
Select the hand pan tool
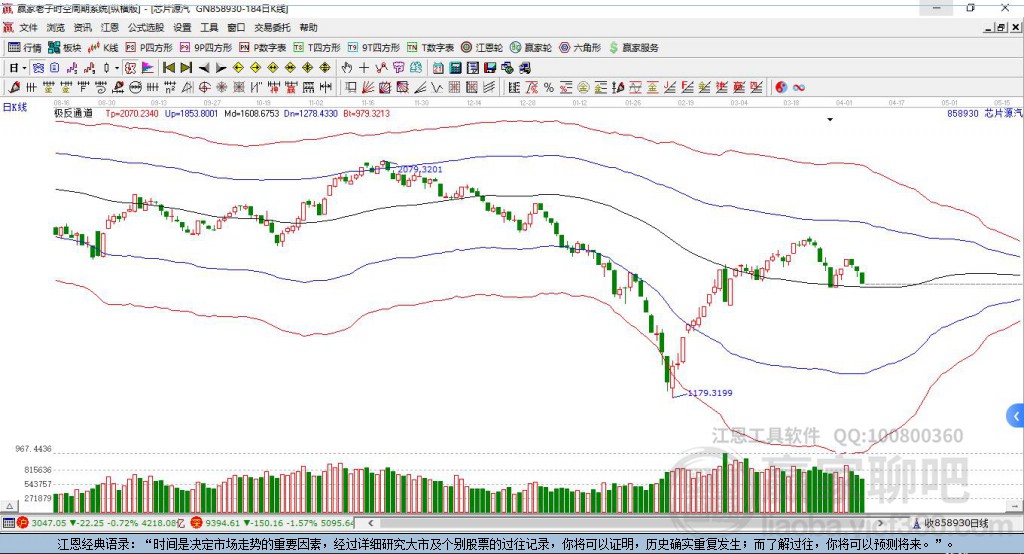346,68
